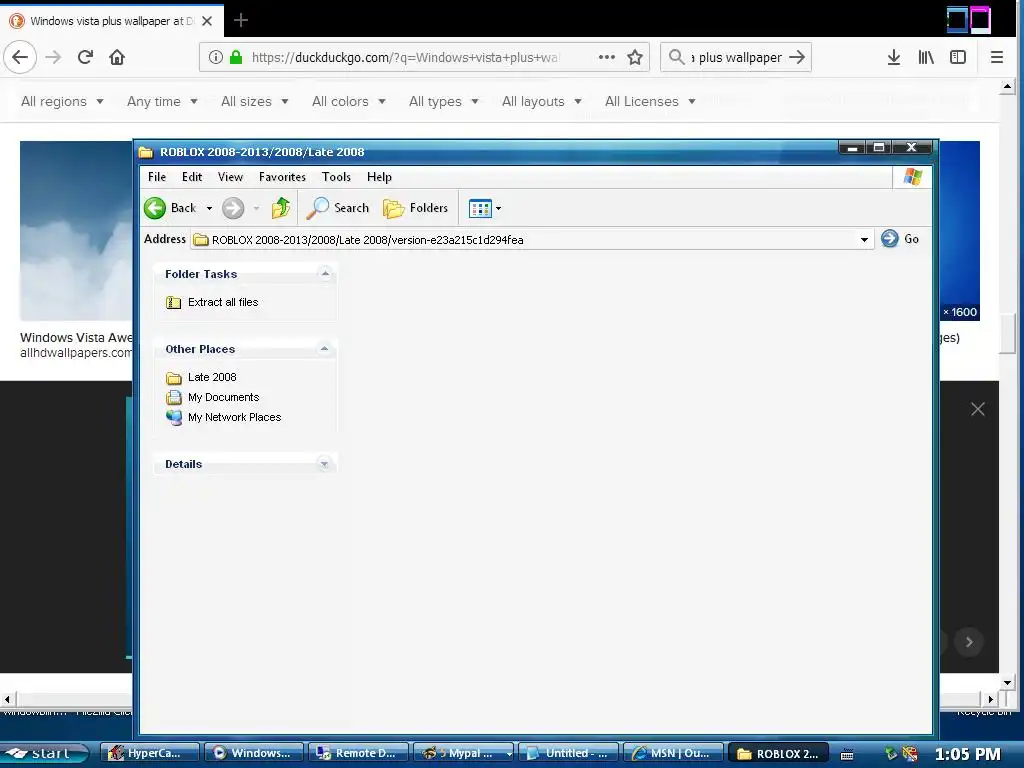
Task: Bookmark this page with star icon
Action: point(635,57)
